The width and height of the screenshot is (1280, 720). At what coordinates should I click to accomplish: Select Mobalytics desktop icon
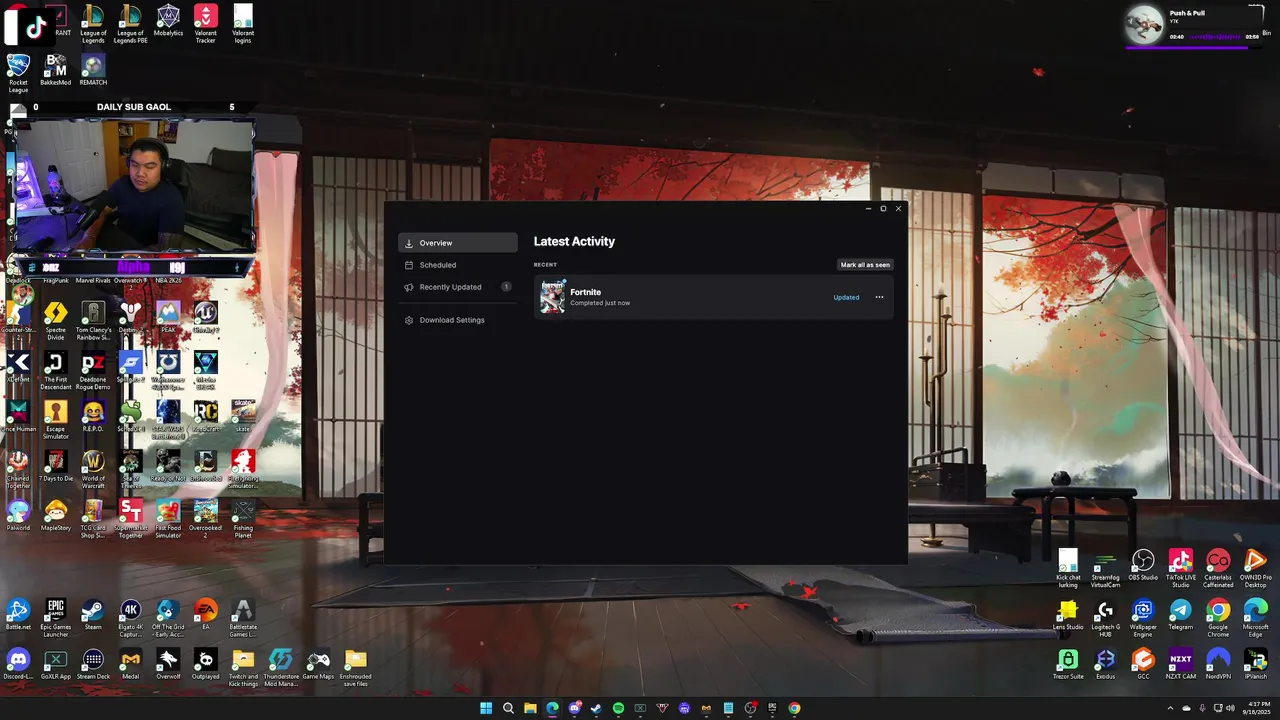click(168, 21)
